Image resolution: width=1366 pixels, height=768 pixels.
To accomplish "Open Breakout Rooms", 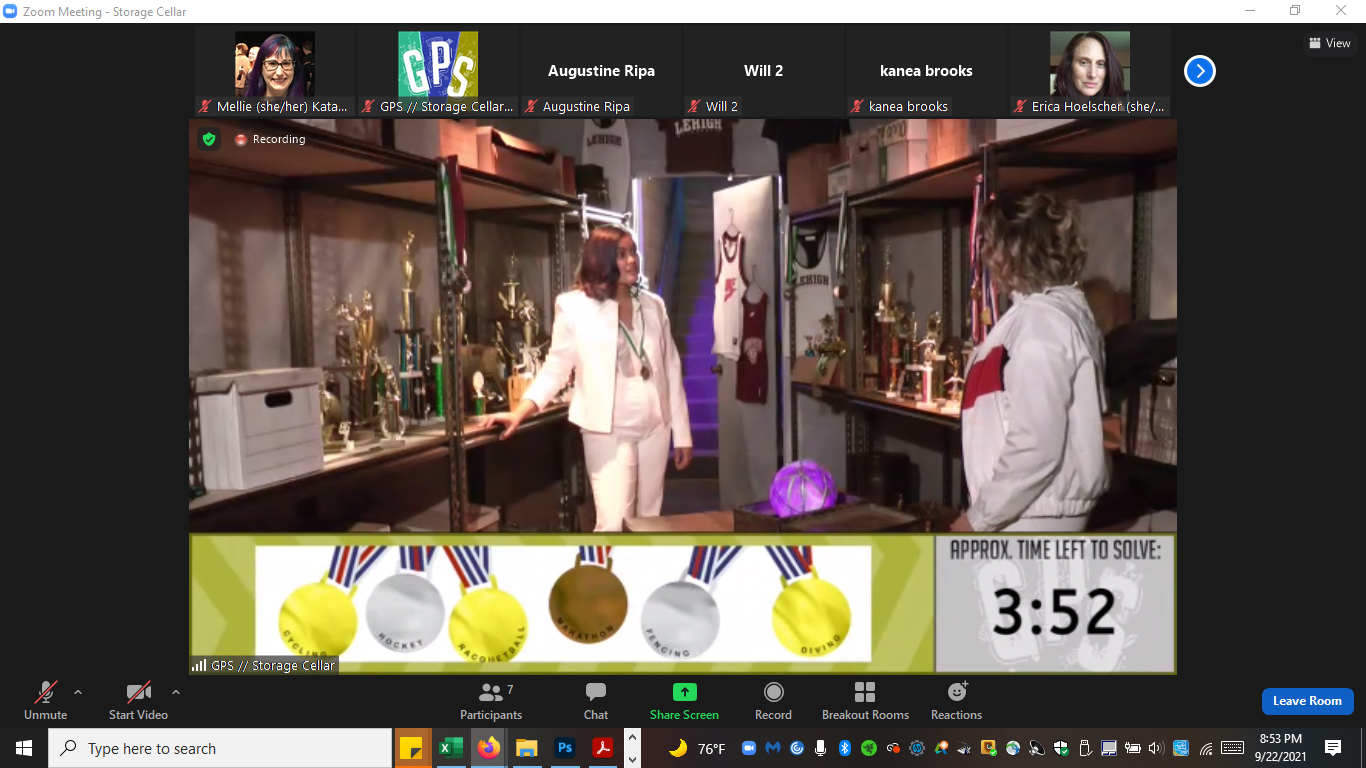I will tap(865, 700).
